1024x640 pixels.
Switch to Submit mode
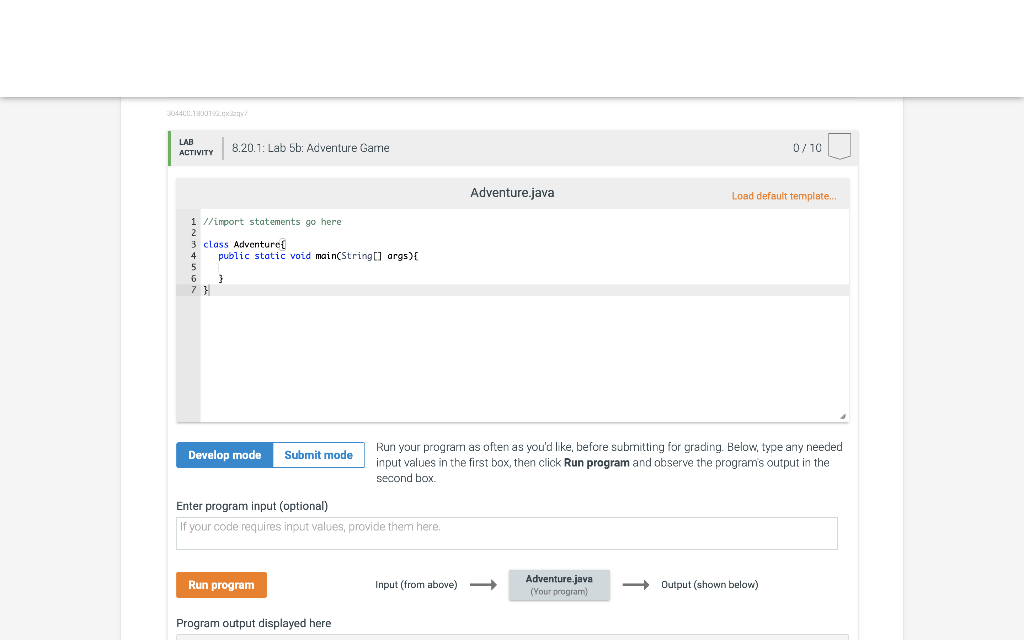pyautogui.click(x=318, y=454)
